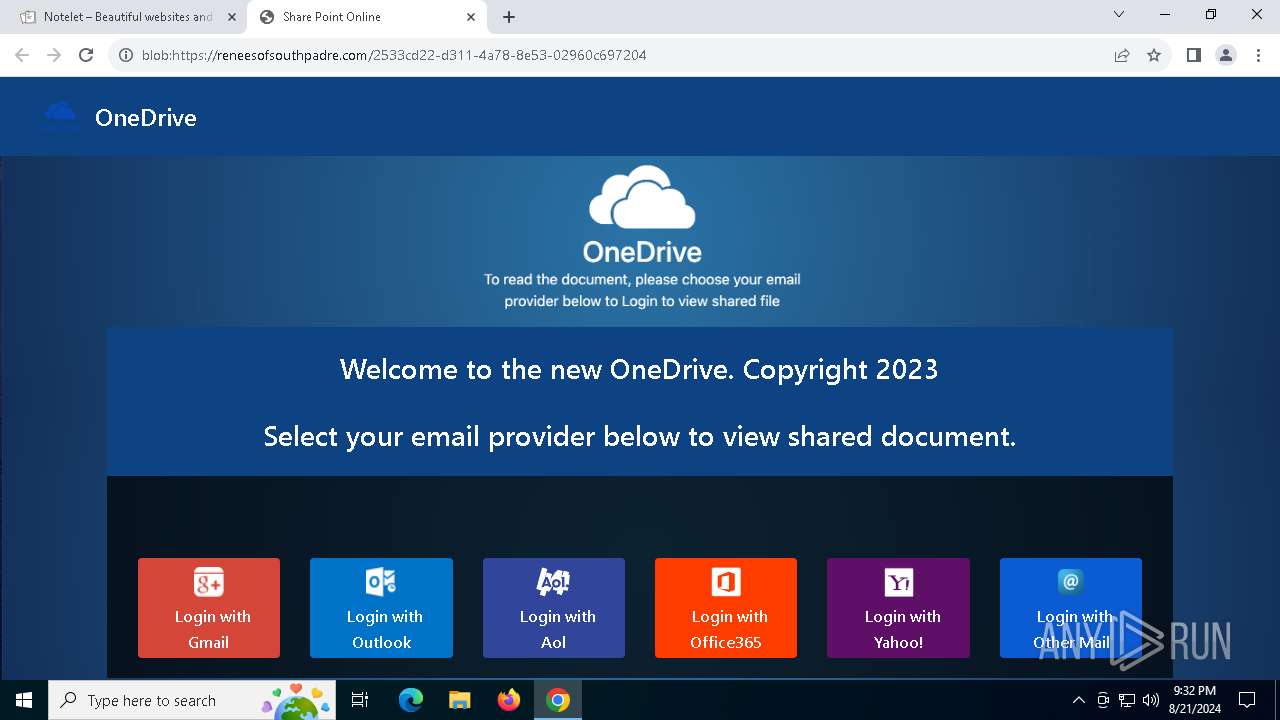Open the notifications center
Image resolution: width=1280 pixels, height=720 pixels.
click(1247, 700)
